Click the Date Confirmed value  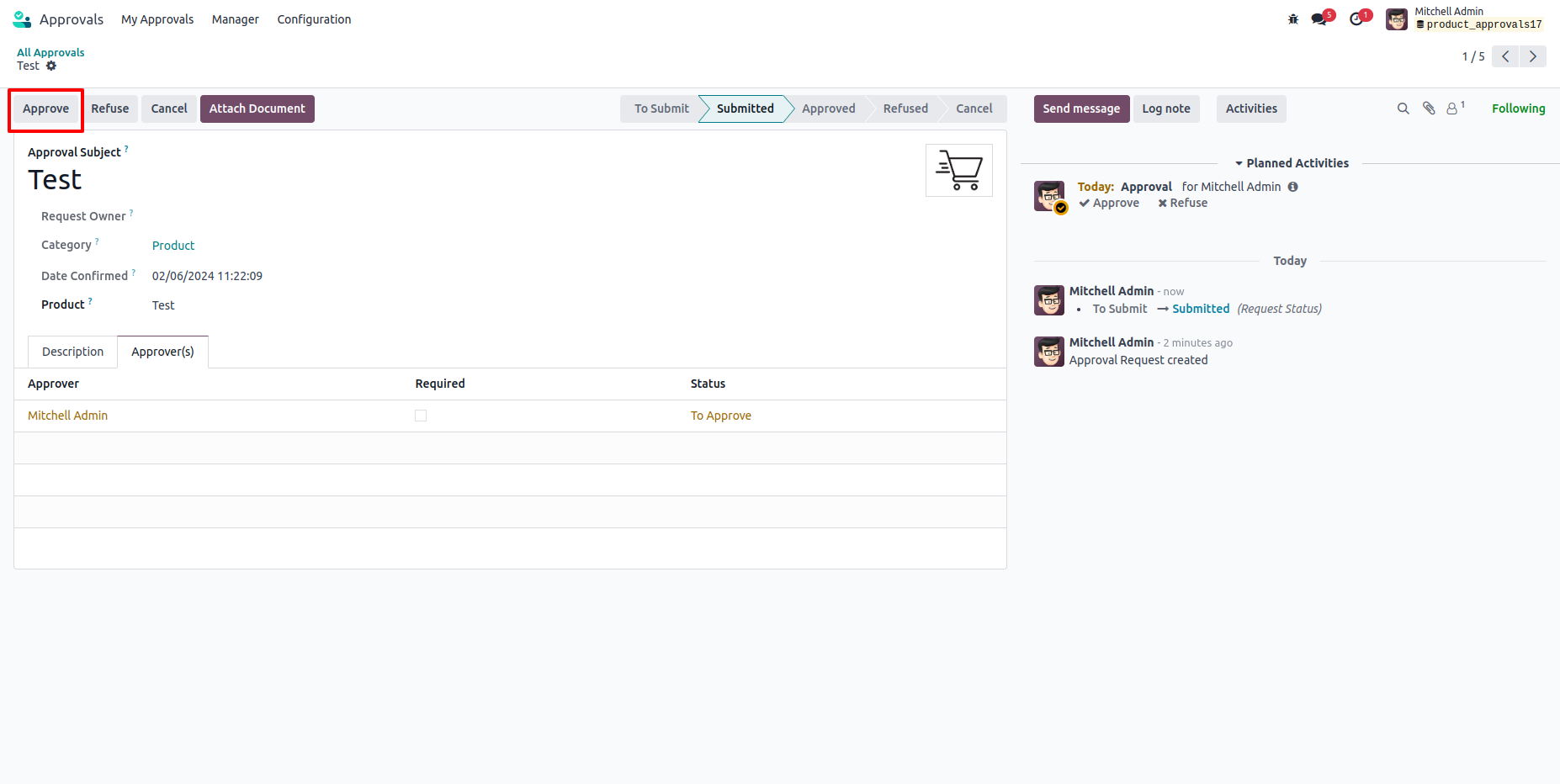coord(207,276)
